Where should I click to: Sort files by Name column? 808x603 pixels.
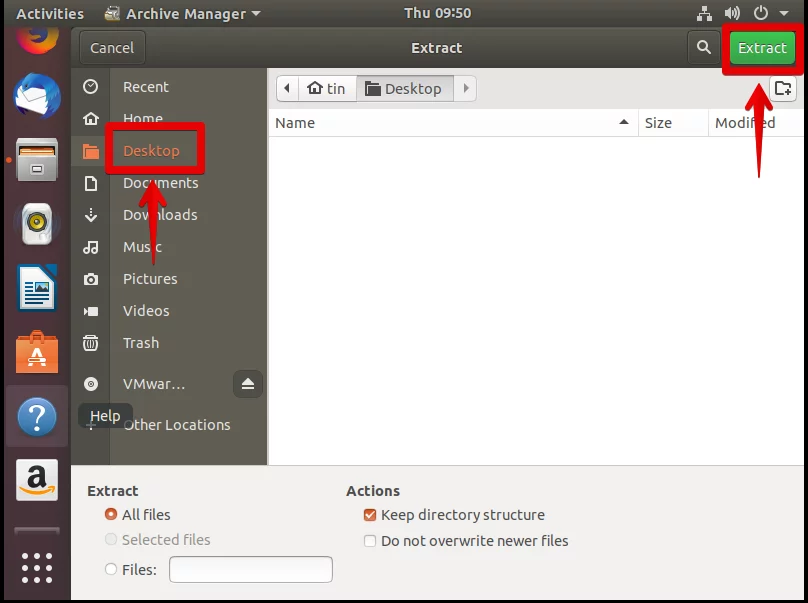point(453,123)
